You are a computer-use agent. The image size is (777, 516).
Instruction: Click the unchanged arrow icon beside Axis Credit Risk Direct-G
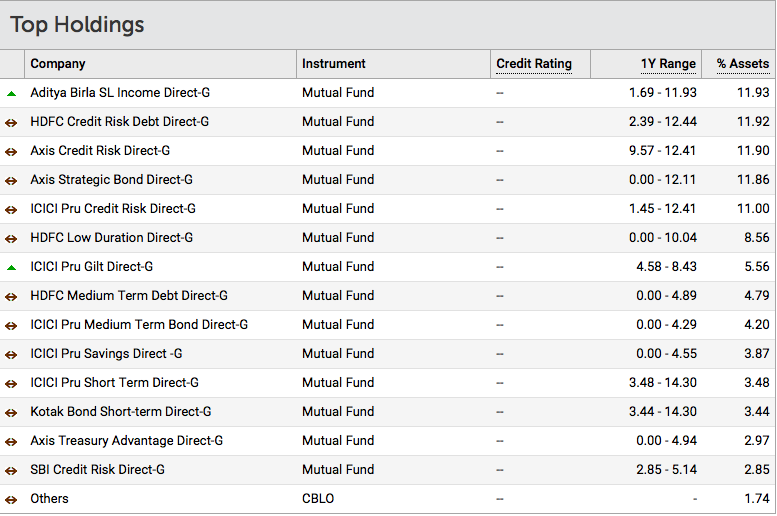[x=11, y=152]
